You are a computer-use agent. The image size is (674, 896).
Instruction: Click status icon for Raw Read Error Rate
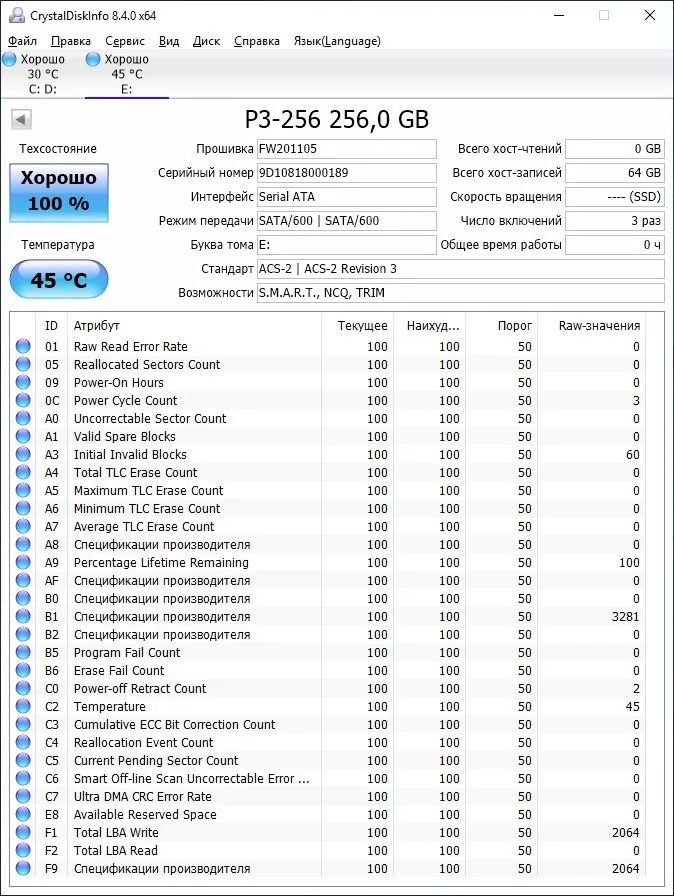(x=23, y=346)
